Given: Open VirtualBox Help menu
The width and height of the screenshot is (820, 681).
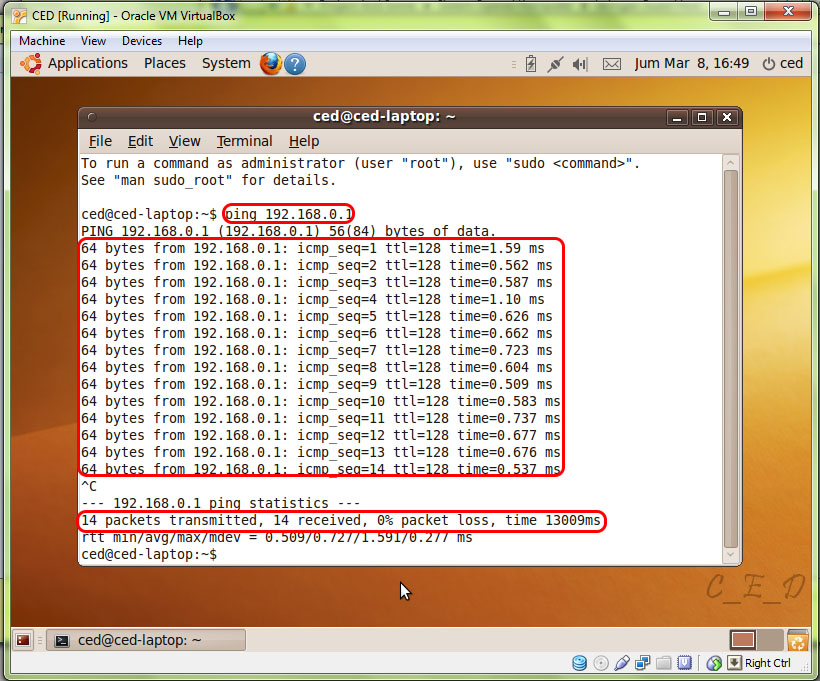Looking at the screenshot, I should [x=190, y=41].
